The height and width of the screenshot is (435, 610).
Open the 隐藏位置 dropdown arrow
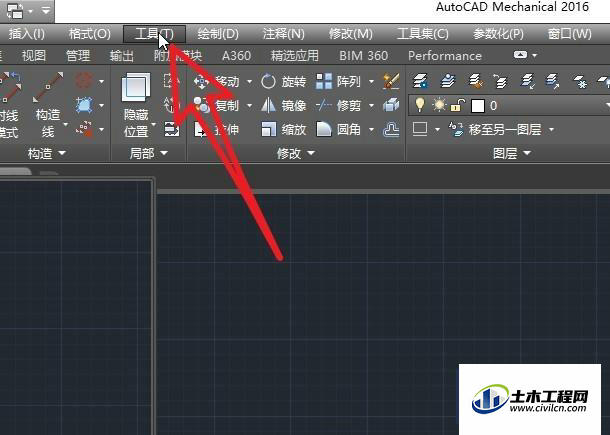(153, 125)
